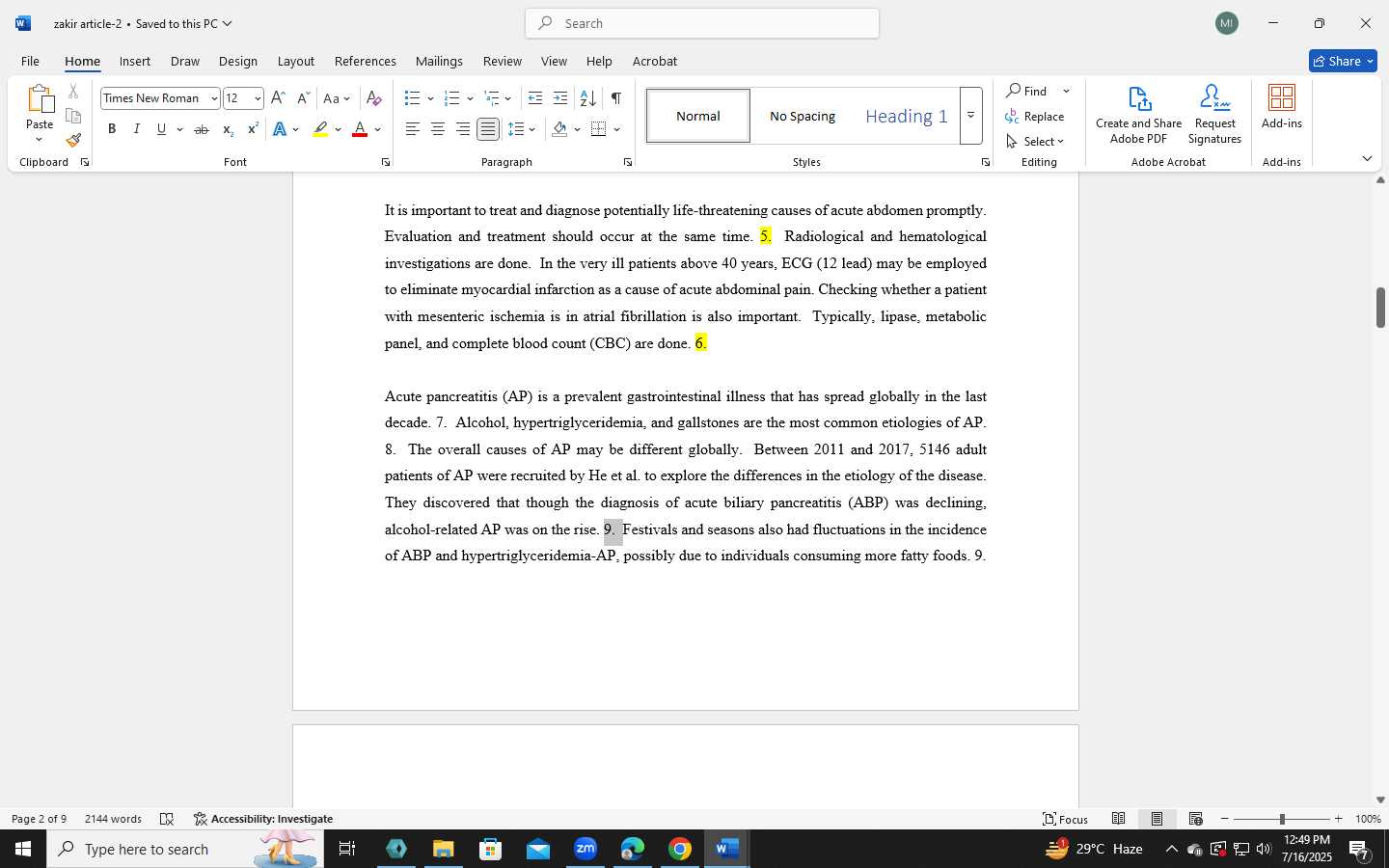1389x868 pixels.
Task: Switch to Web Layout view
Action: tap(1195, 819)
